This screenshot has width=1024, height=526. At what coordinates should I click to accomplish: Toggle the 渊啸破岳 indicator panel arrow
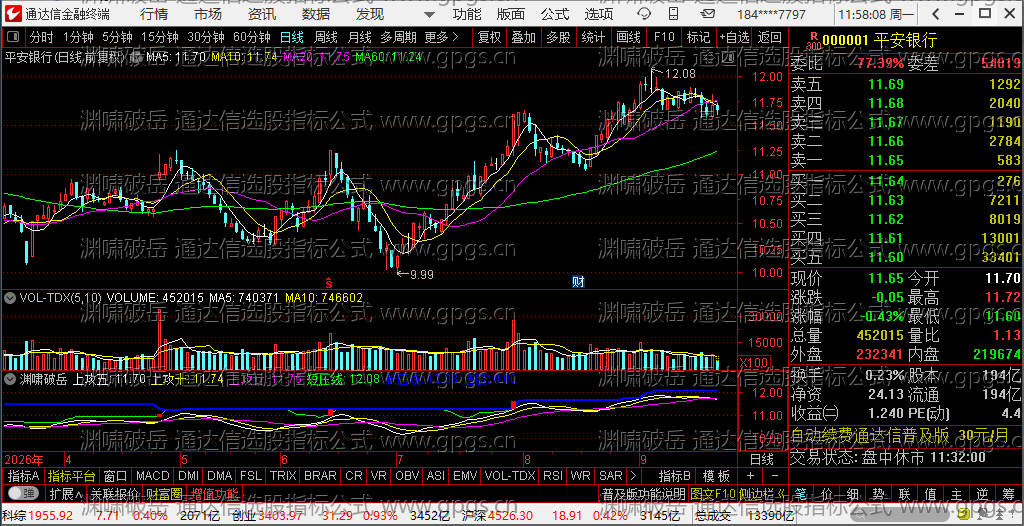(x=10, y=378)
